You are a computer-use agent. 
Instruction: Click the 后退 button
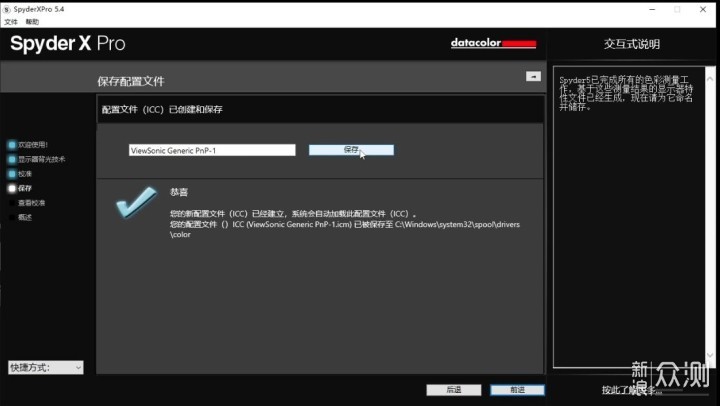[x=454, y=390]
